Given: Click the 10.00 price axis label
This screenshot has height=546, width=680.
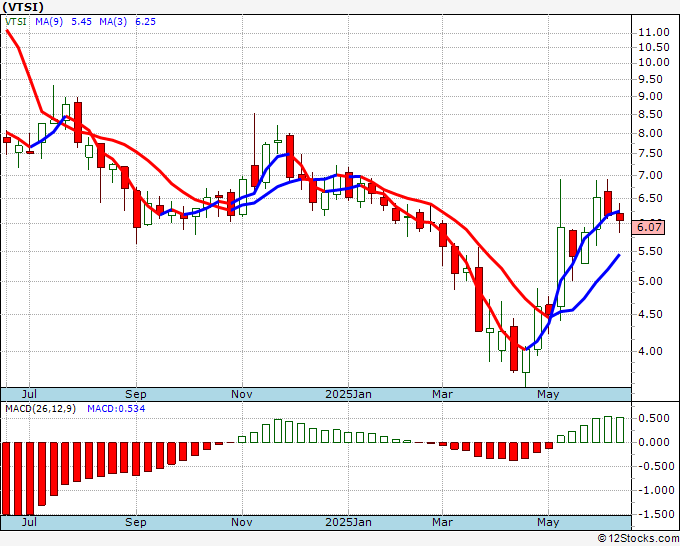Looking at the screenshot, I should (654, 62).
